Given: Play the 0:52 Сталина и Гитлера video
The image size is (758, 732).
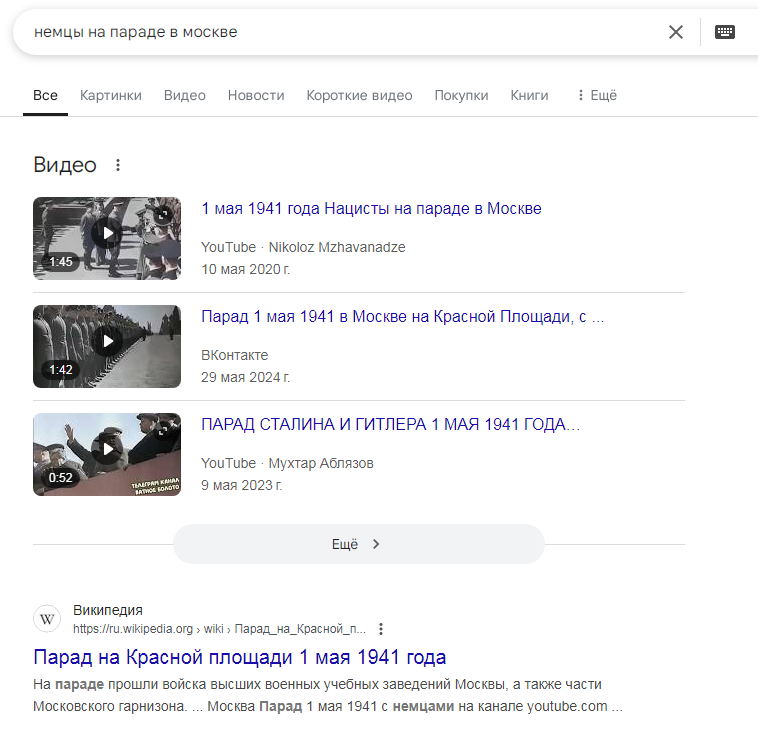Looking at the screenshot, I should coord(107,454).
